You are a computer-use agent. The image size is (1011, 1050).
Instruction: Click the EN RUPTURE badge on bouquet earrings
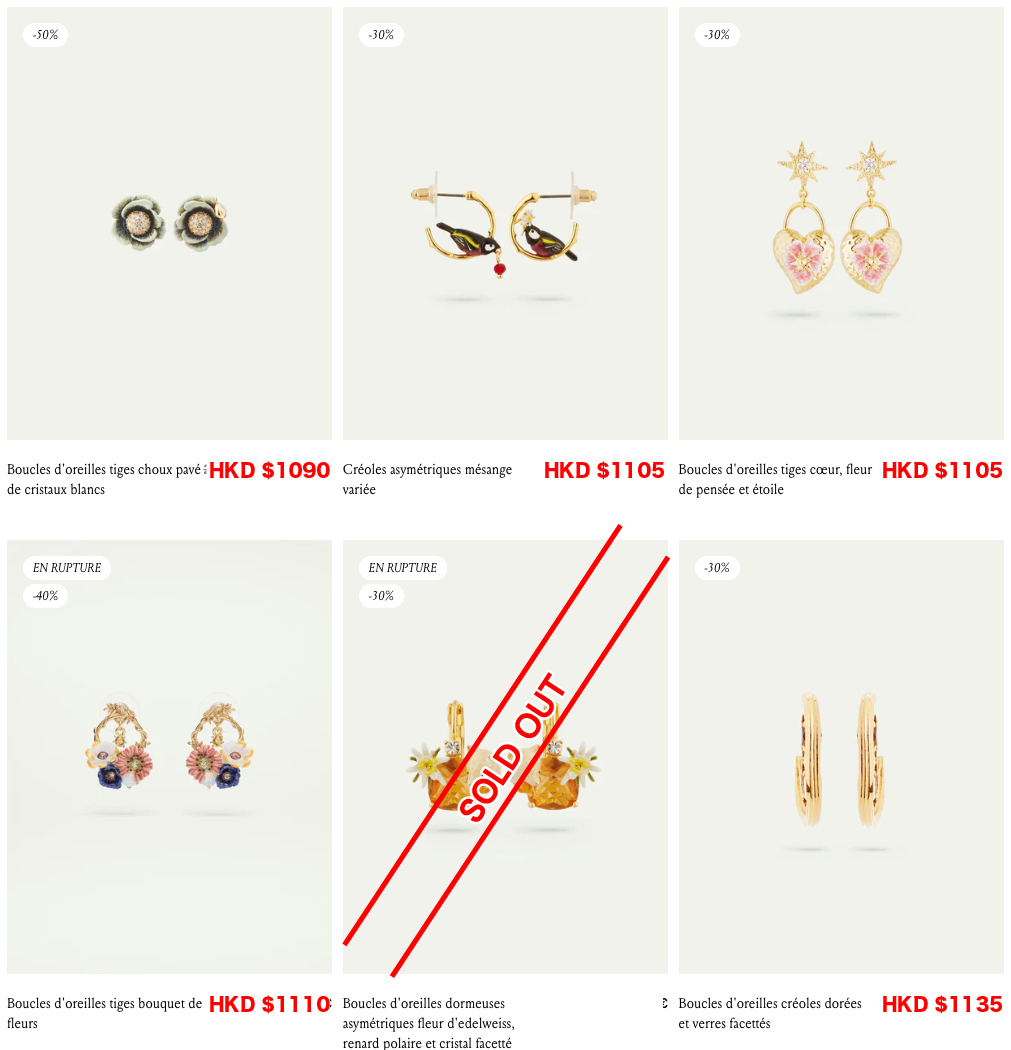click(x=67, y=567)
